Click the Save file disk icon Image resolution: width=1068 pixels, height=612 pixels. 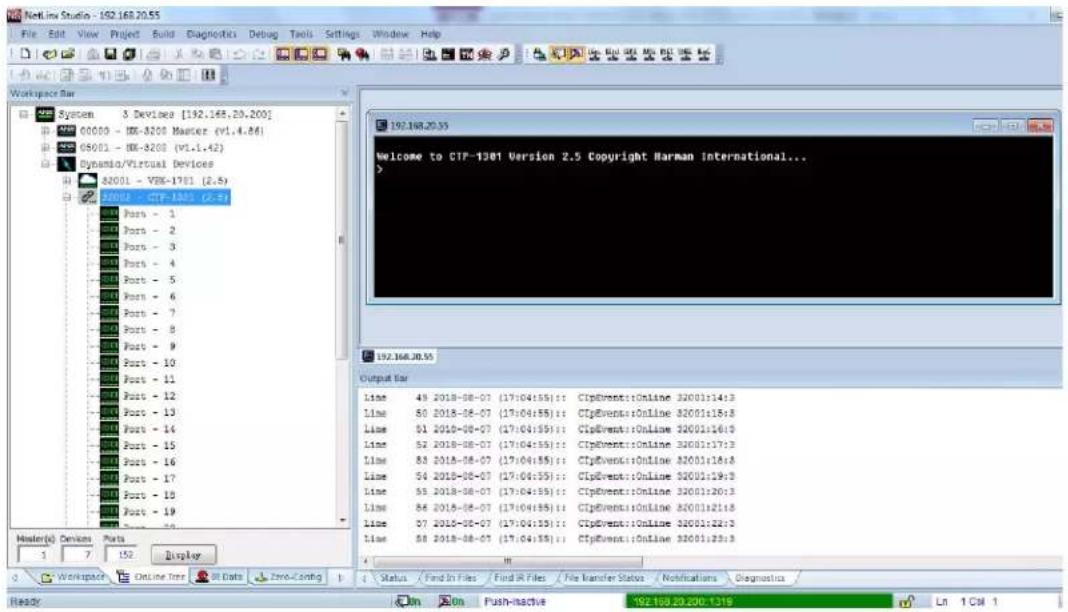pyautogui.click(x=110, y=54)
